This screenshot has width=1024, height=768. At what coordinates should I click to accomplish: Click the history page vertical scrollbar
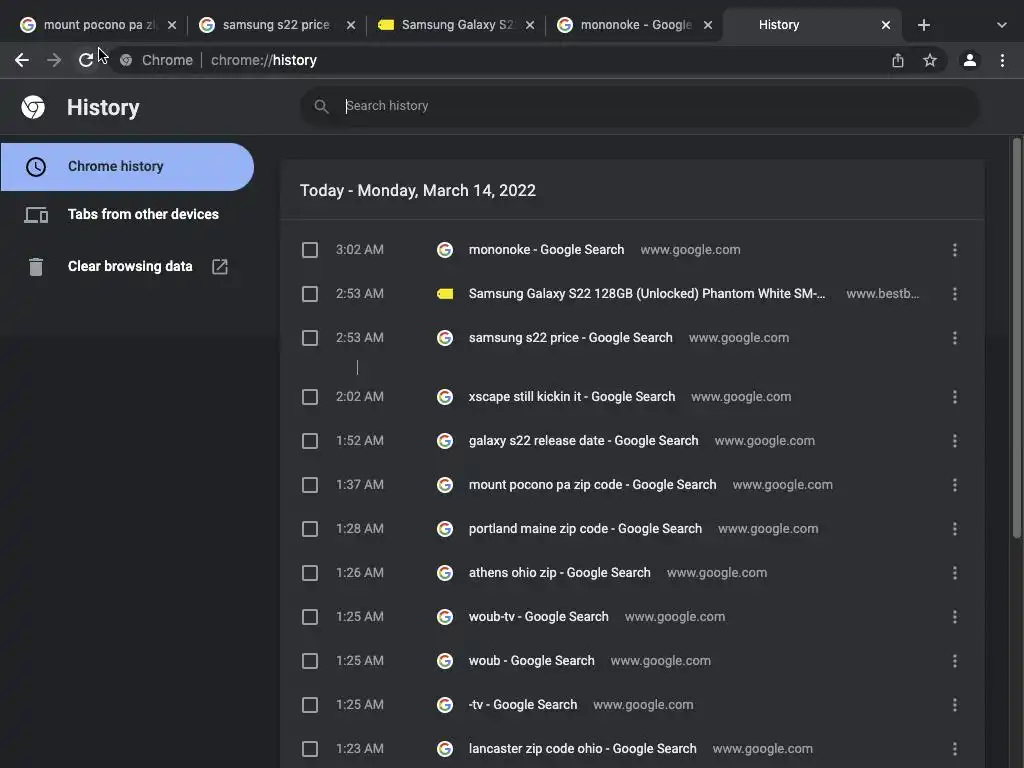coord(1017,340)
